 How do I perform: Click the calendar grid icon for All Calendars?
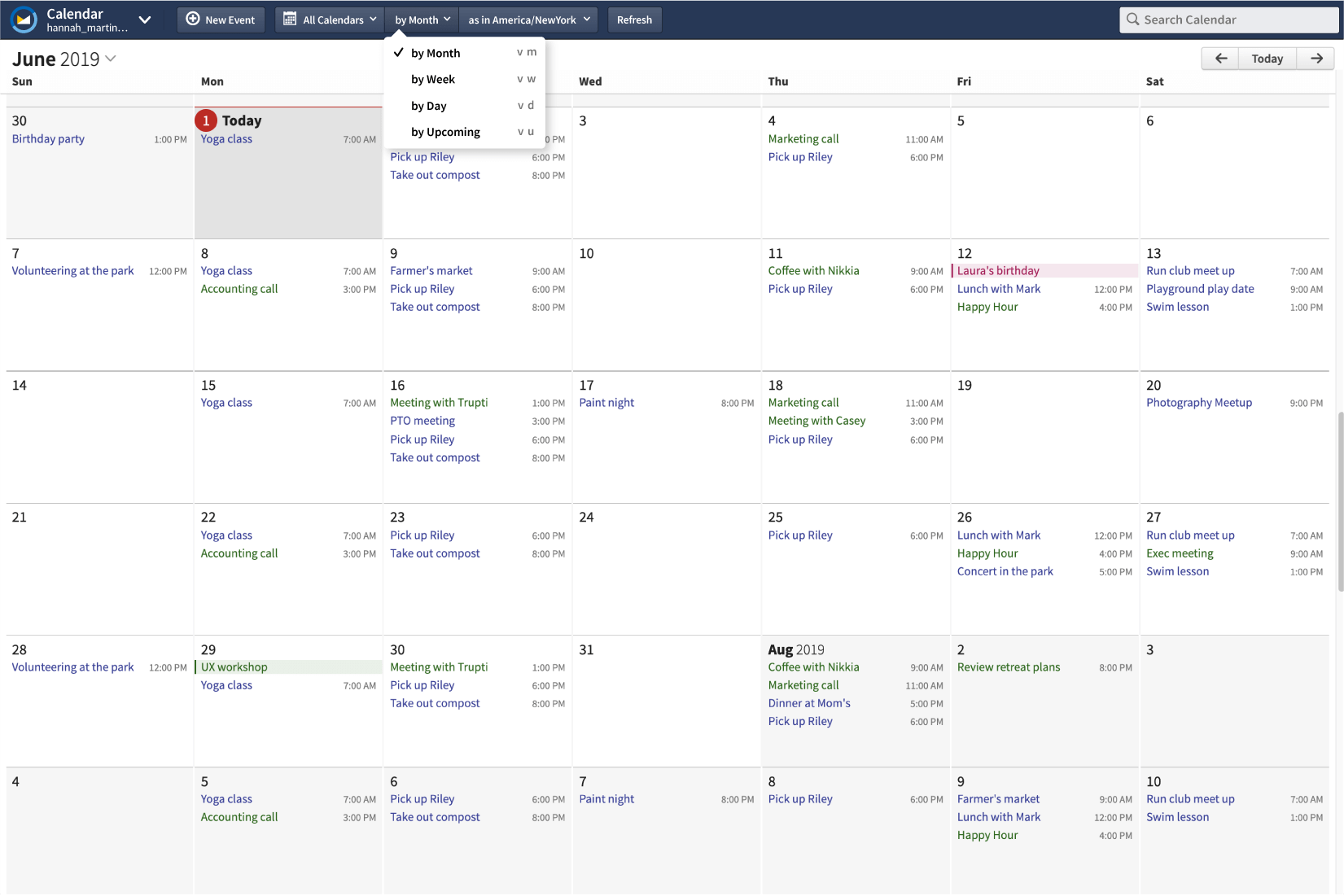[290, 19]
